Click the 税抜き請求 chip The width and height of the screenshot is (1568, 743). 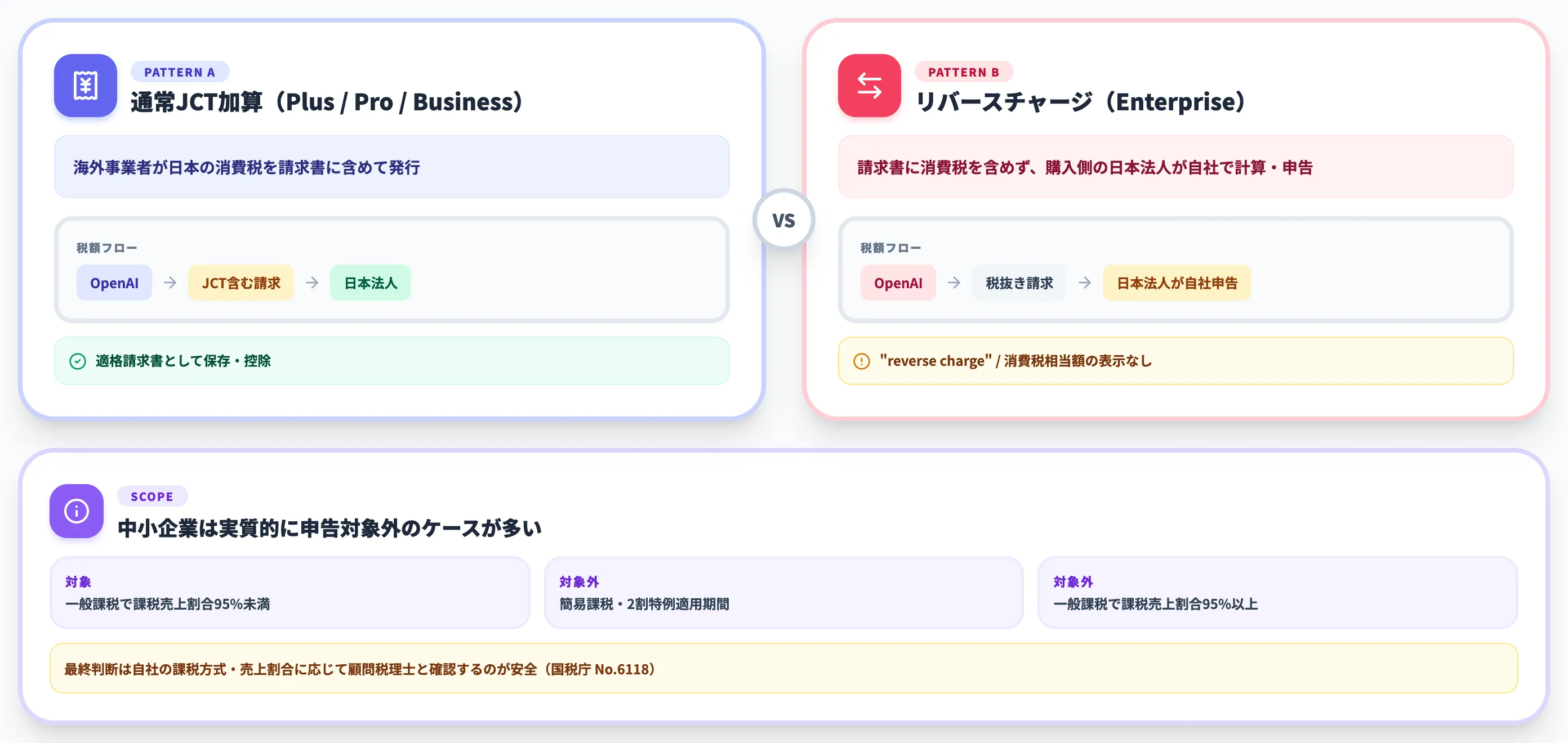(1019, 283)
